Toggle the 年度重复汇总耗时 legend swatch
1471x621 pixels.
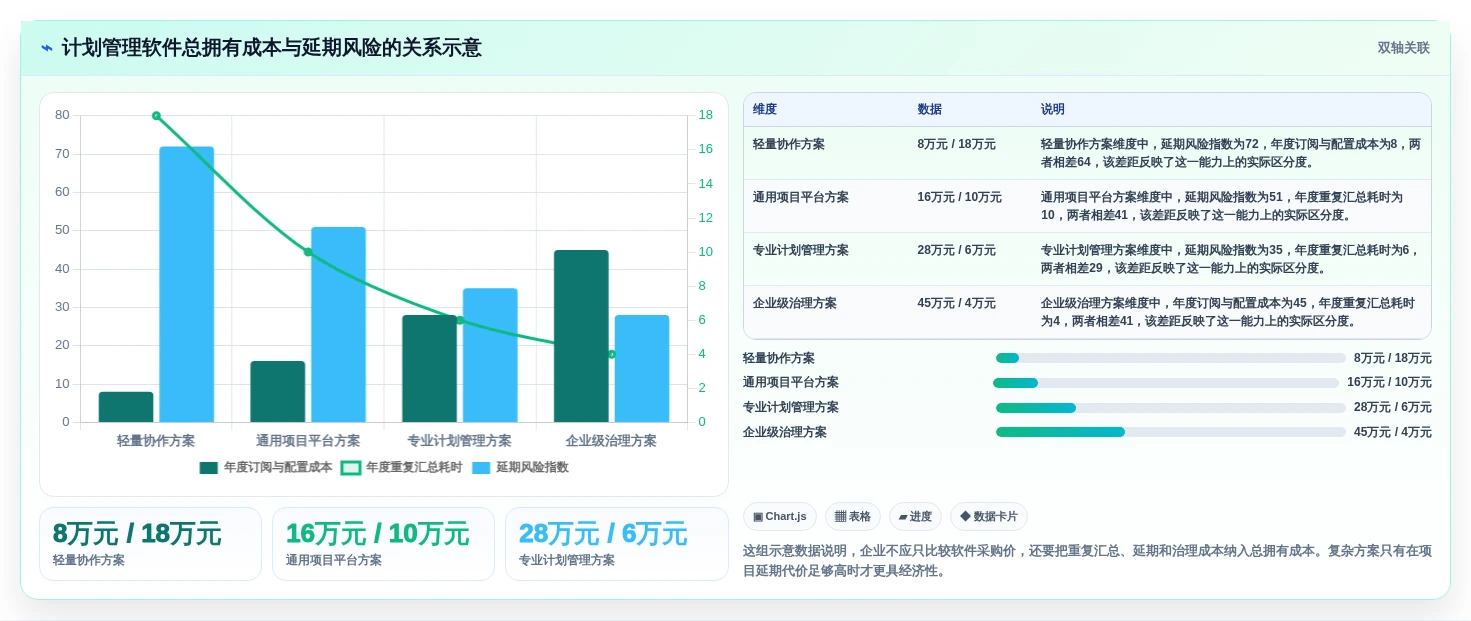(x=350, y=467)
